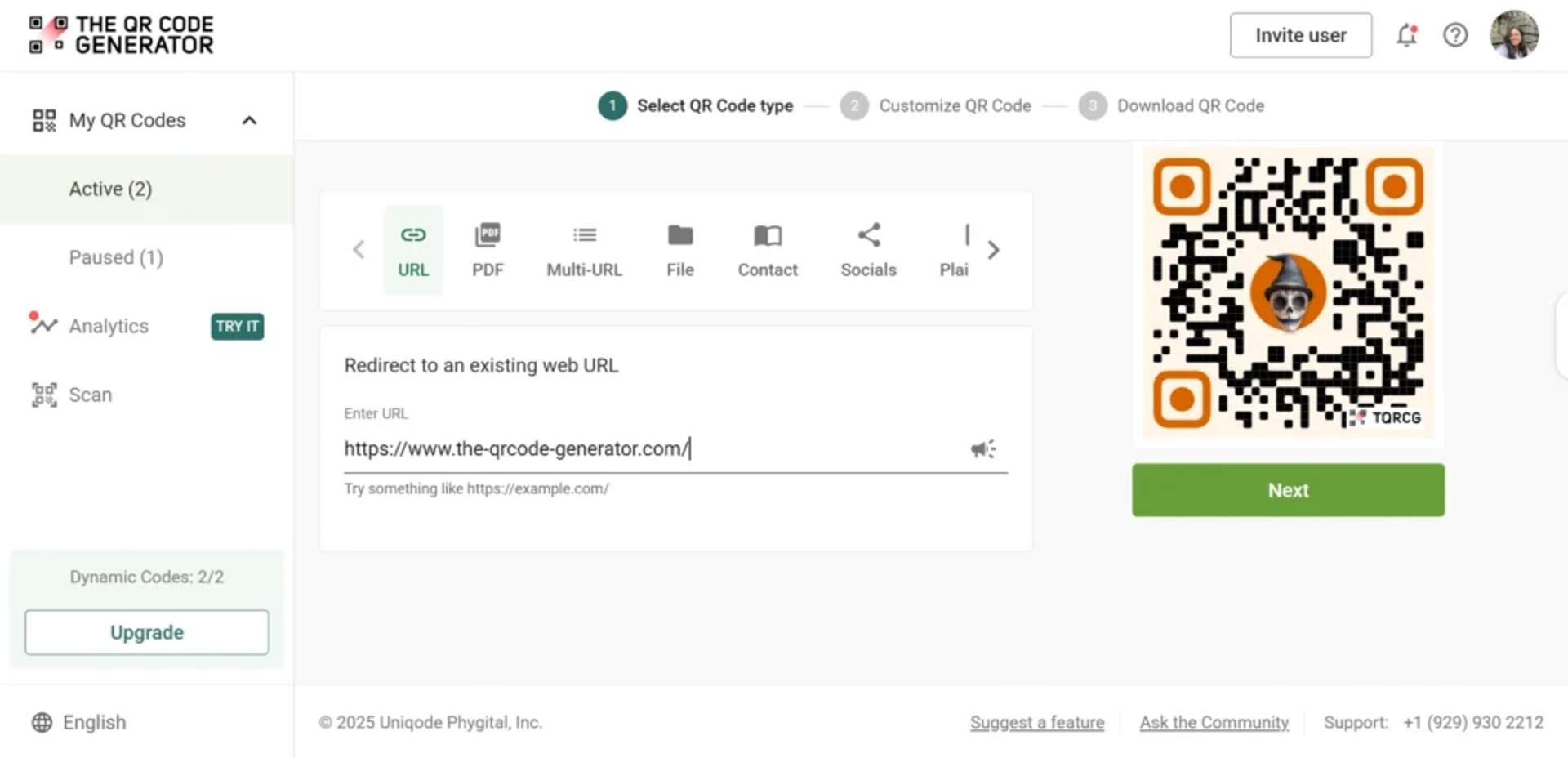This screenshot has width=1568, height=758.
Task: Click the Dynamic Codes: 2/2 text
Action: (147, 577)
